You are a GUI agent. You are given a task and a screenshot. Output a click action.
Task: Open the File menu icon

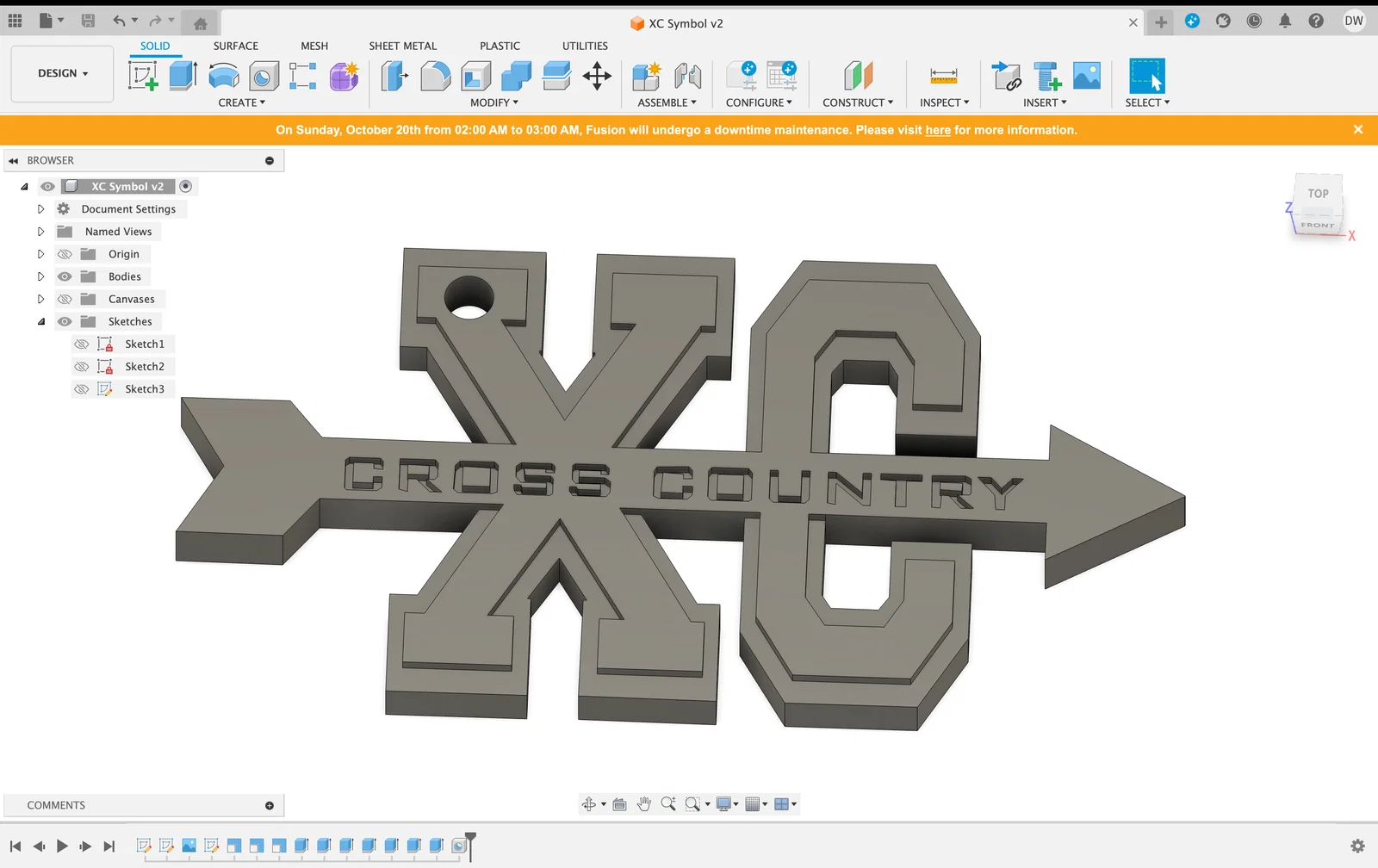(x=51, y=21)
